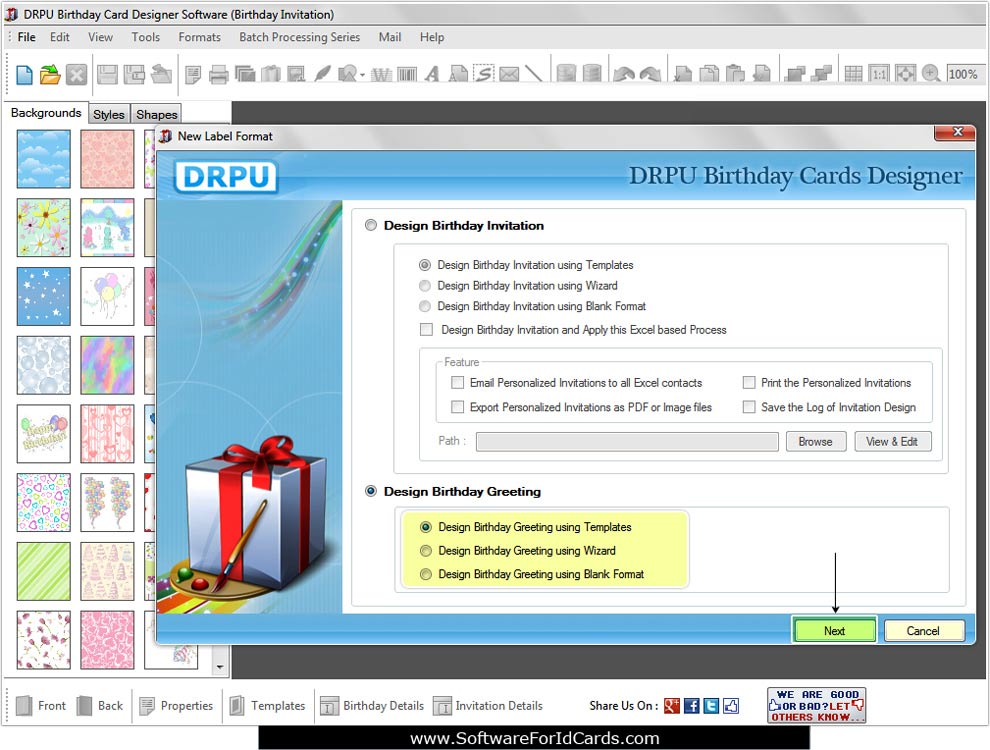Click the Browse button

815,441
